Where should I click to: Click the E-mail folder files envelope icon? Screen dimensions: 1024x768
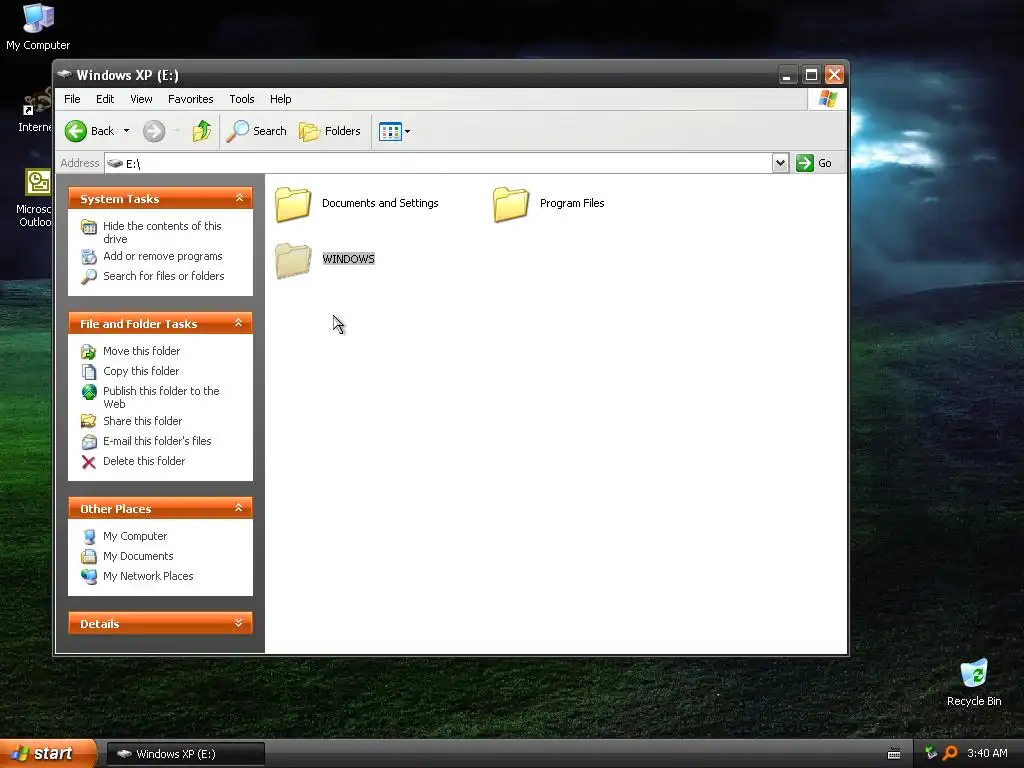point(89,442)
